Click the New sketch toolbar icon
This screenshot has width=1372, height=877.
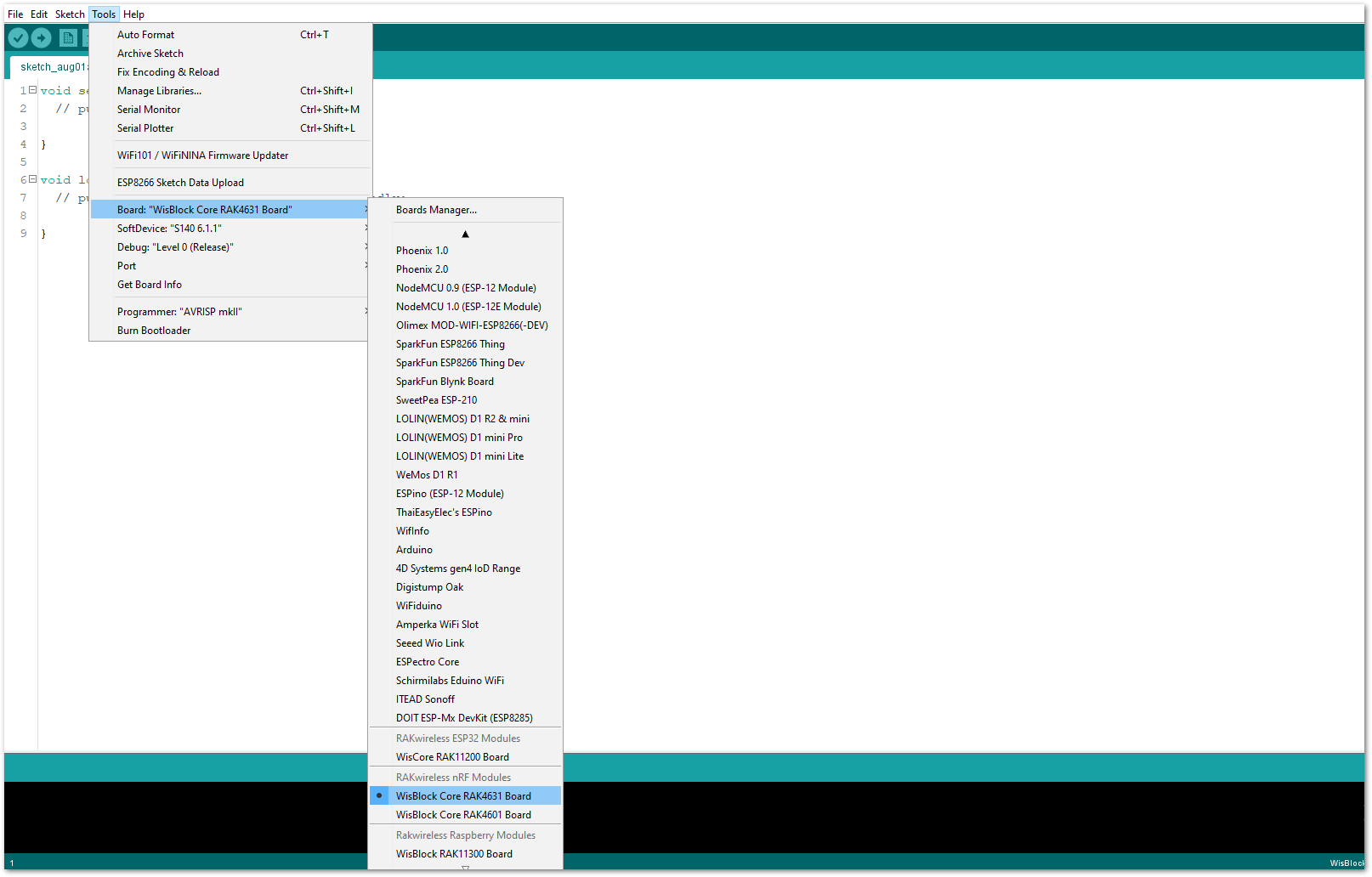[68, 38]
